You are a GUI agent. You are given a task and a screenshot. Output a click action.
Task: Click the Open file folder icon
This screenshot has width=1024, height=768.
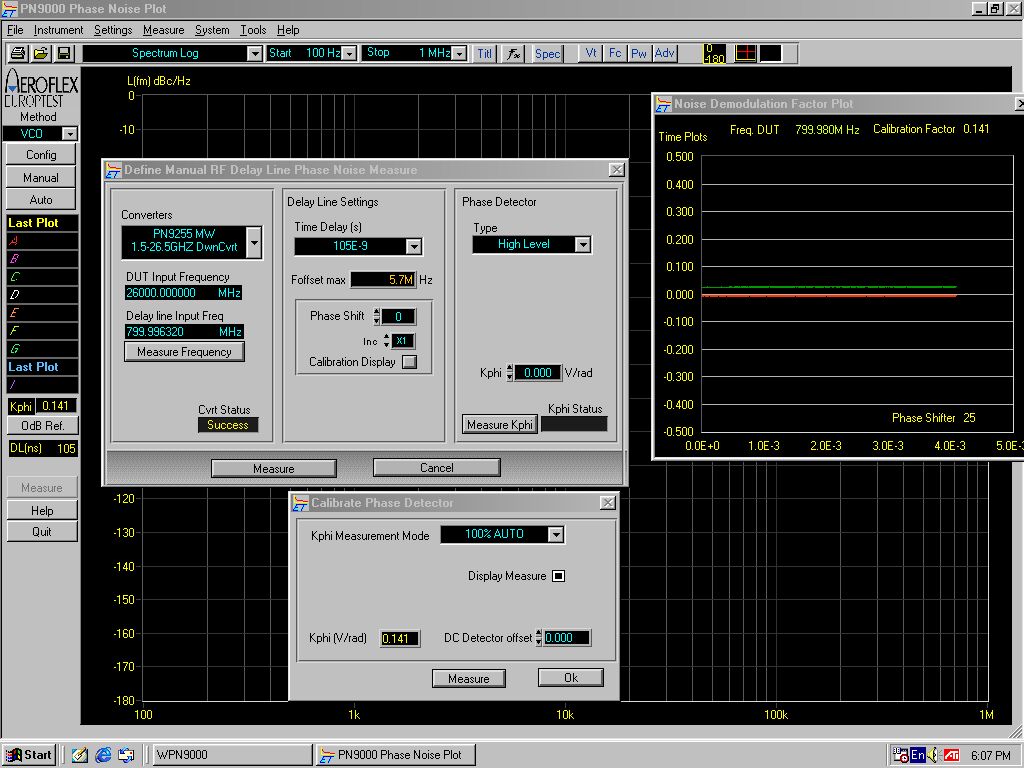[x=41, y=54]
